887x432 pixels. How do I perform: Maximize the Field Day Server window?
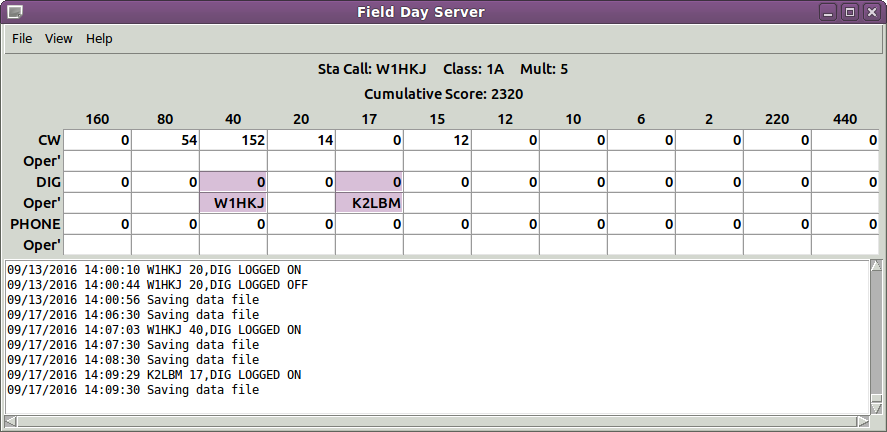tap(850, 12)
